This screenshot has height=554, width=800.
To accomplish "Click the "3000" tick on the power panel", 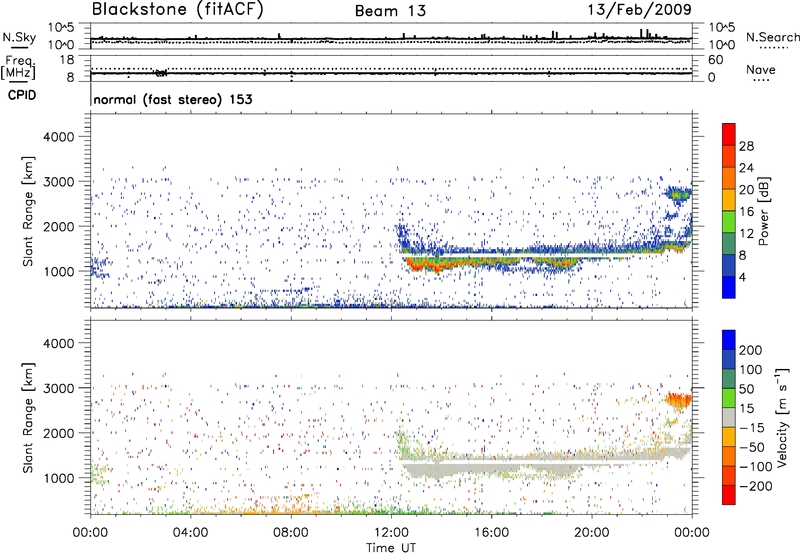I will (x=59, y=182).
